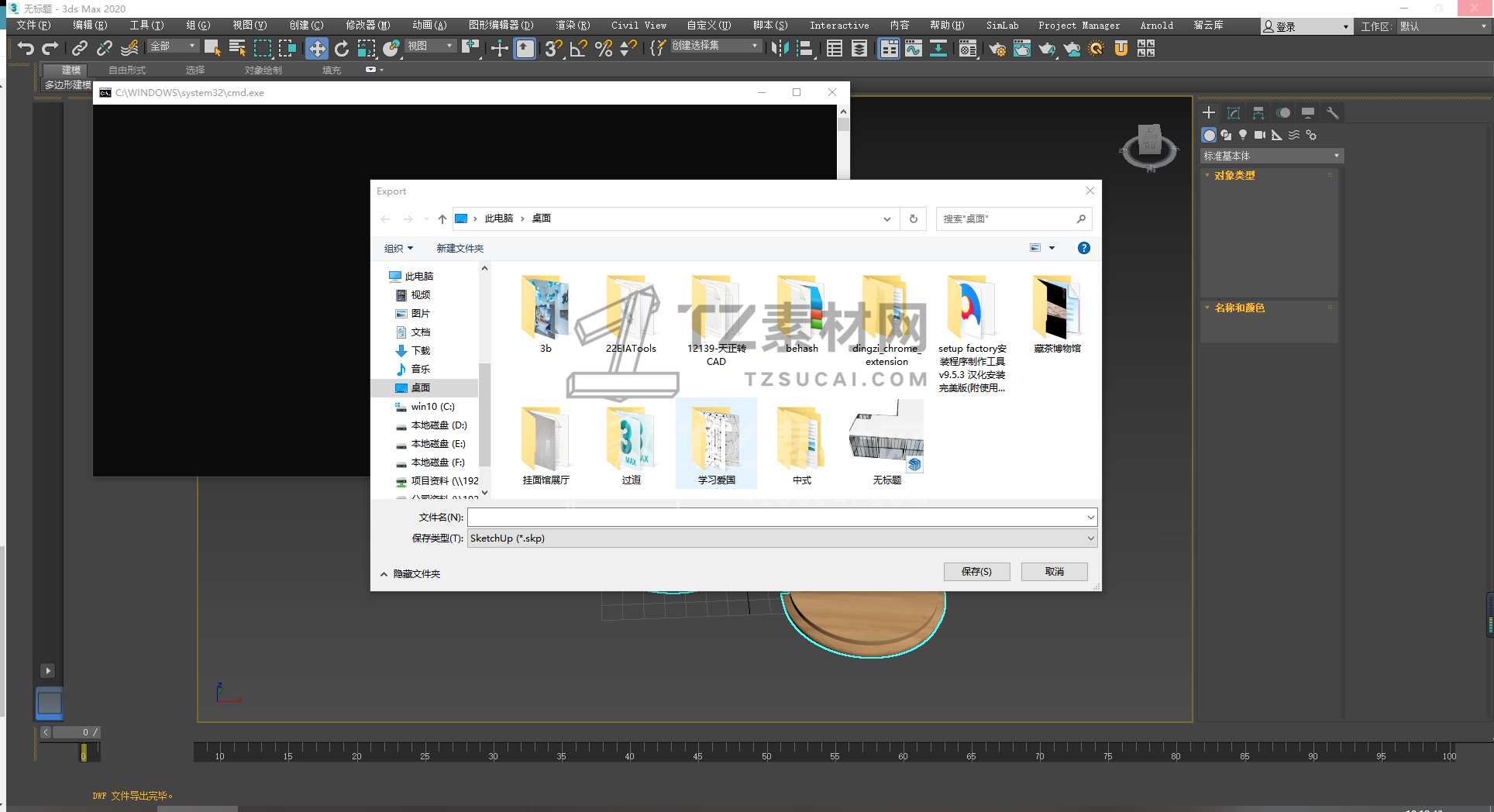The height and width of the screenshot is (812, 1494).
Task: Open the Curve Editor
Action: coord(914,49)
